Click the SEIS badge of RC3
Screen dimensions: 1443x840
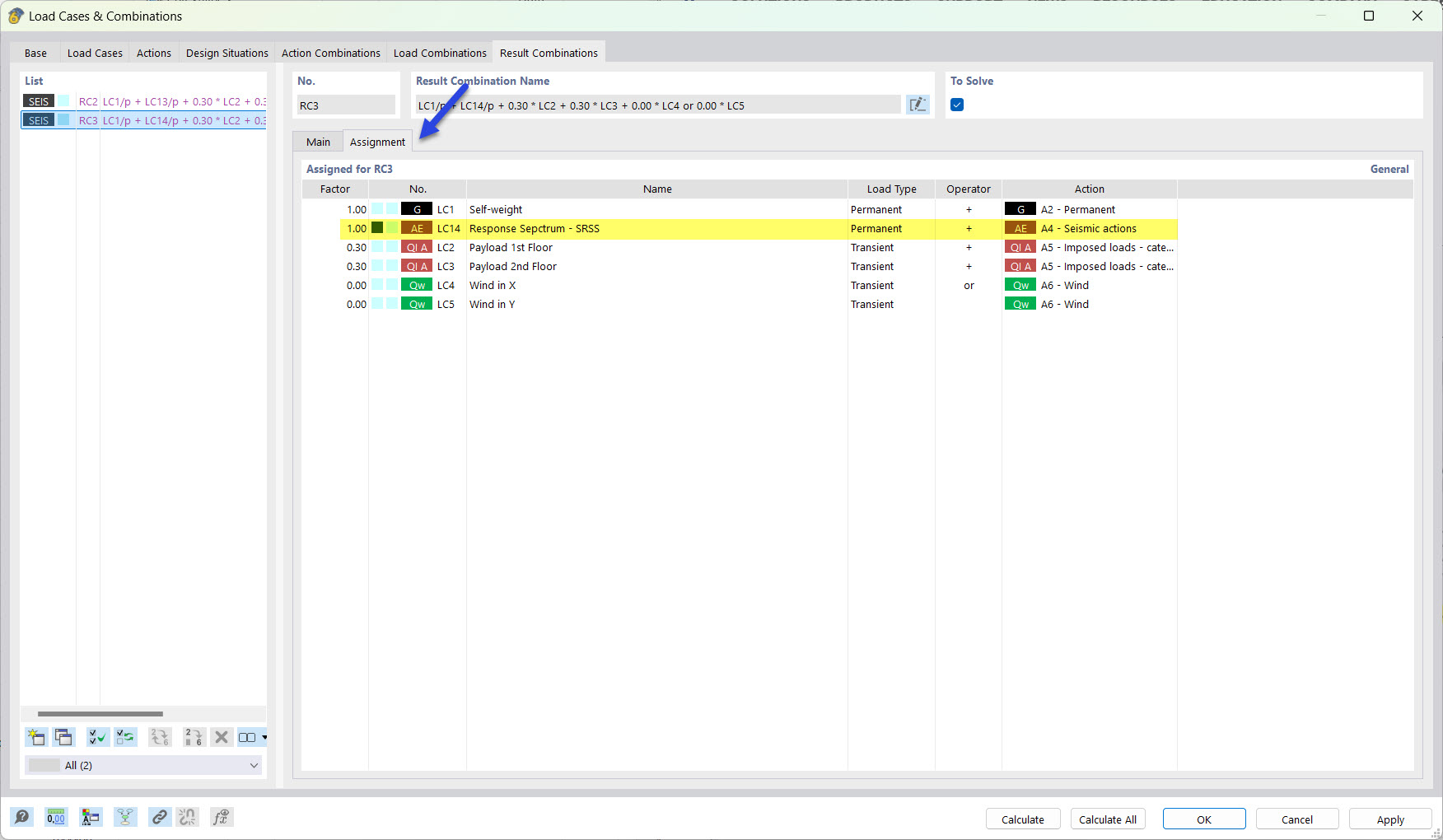tap(39, 120)
